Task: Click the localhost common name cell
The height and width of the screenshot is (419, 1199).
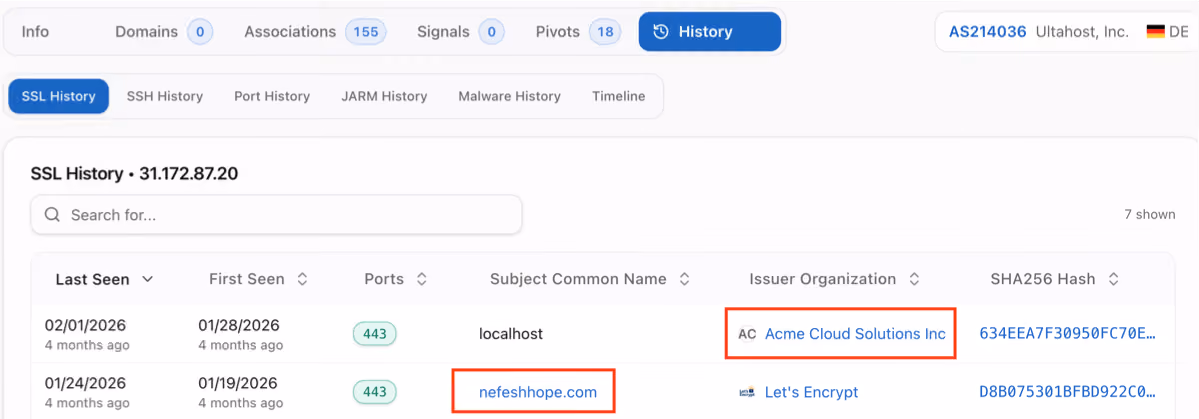Action: [511, 334]
